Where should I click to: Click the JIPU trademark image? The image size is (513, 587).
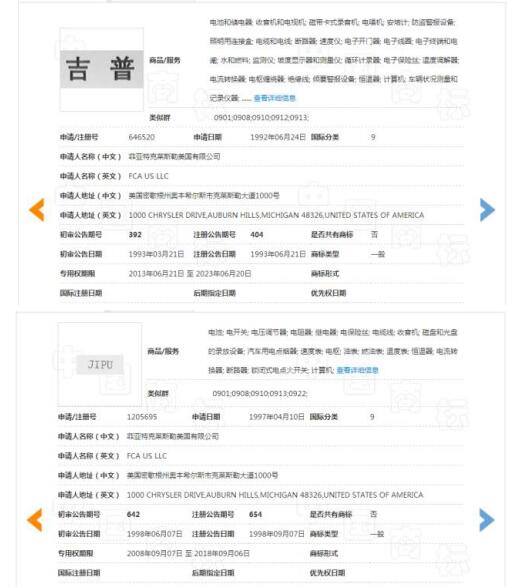coord(100,364)
